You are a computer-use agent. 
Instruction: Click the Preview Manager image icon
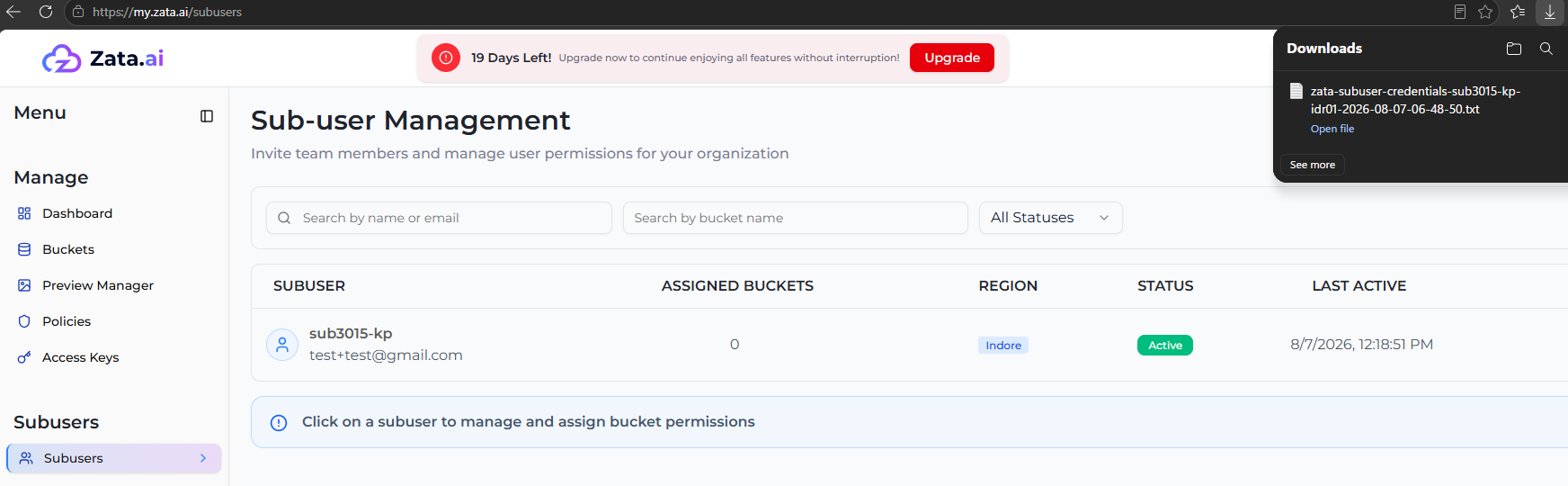[x=24, y=285]
